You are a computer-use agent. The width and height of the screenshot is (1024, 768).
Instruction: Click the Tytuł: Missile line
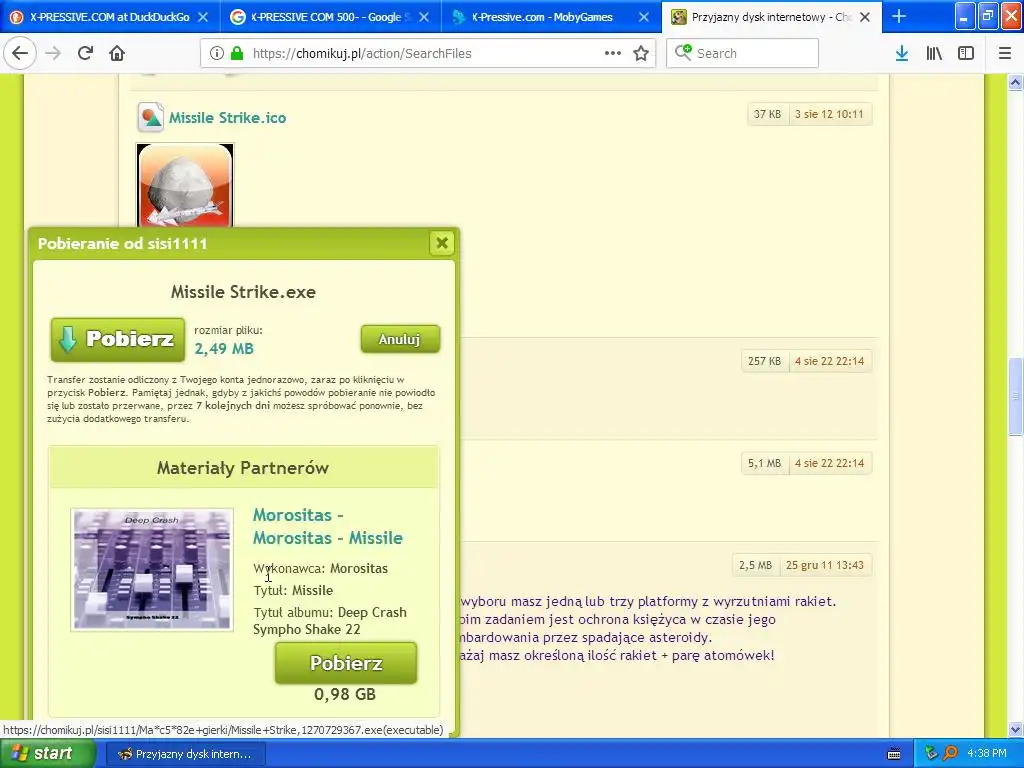[x=293, y=590]
